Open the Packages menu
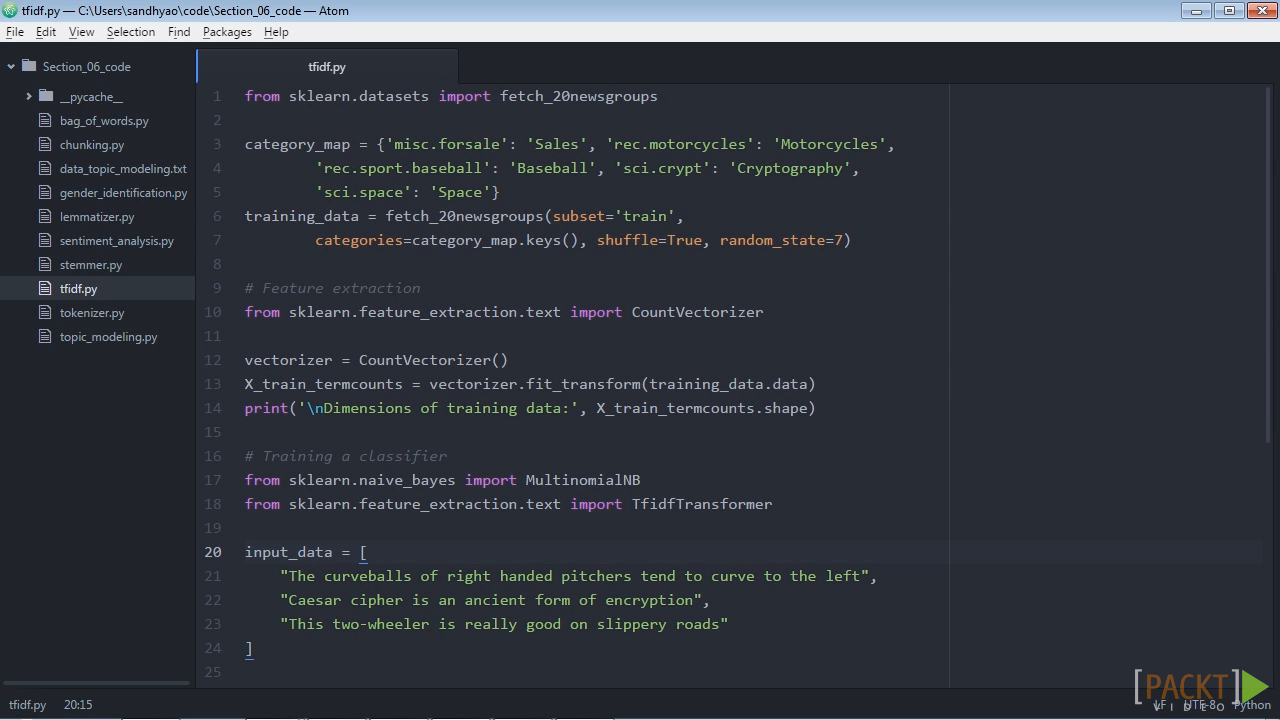The image size is (1280, 720). click(x=227, y=32)
